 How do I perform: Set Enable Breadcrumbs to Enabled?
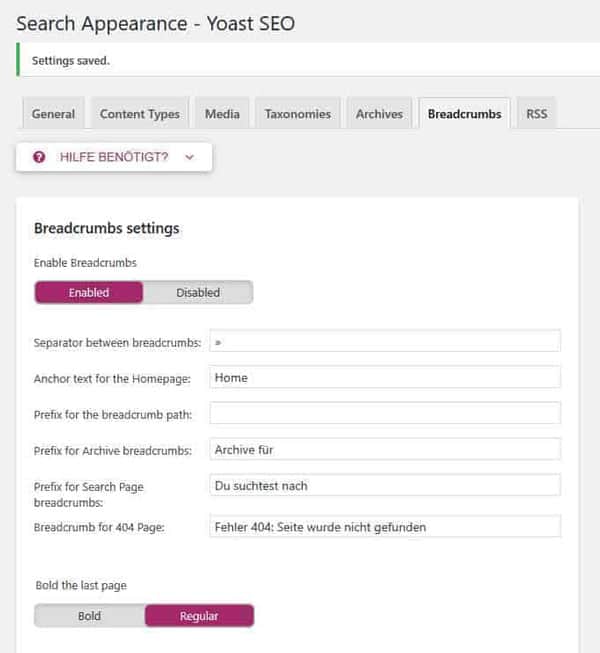pos(89,292)
